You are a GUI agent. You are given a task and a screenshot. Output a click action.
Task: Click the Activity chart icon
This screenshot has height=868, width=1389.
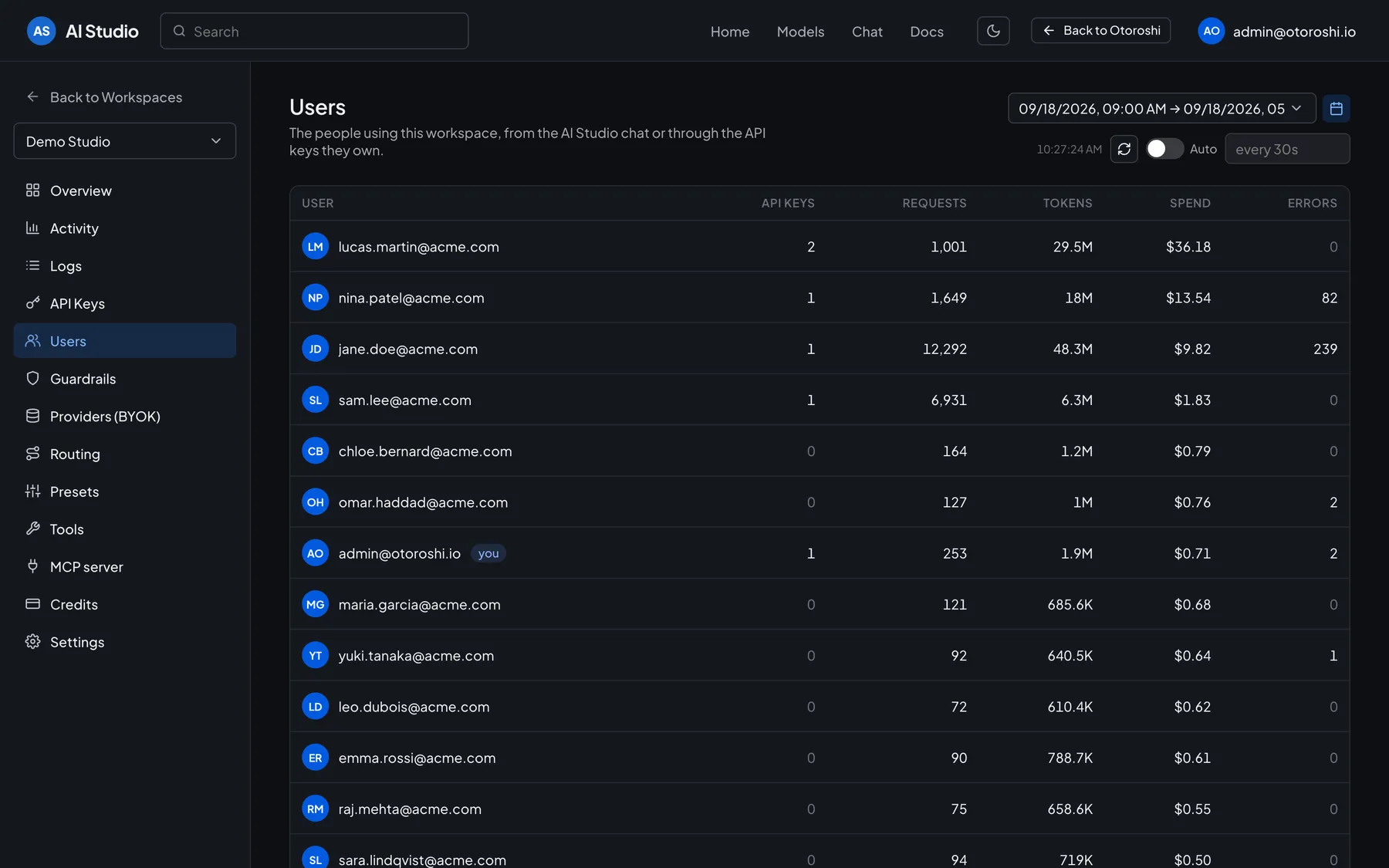coord(32,228)
